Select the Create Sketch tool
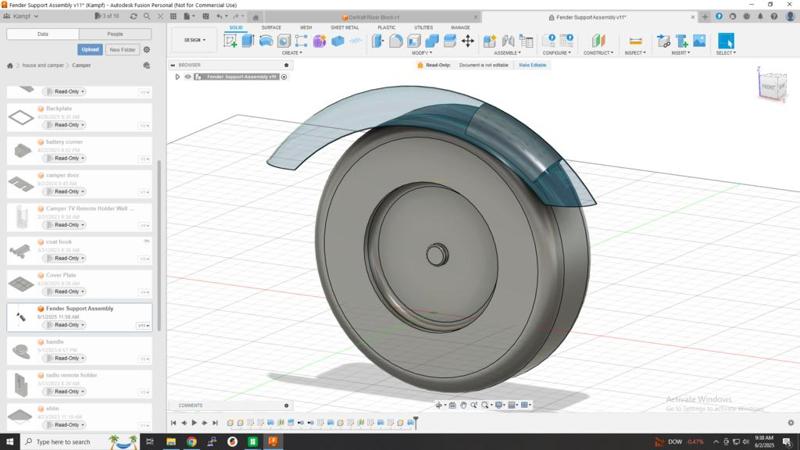 pyautogui.click(x=230, y=41)
